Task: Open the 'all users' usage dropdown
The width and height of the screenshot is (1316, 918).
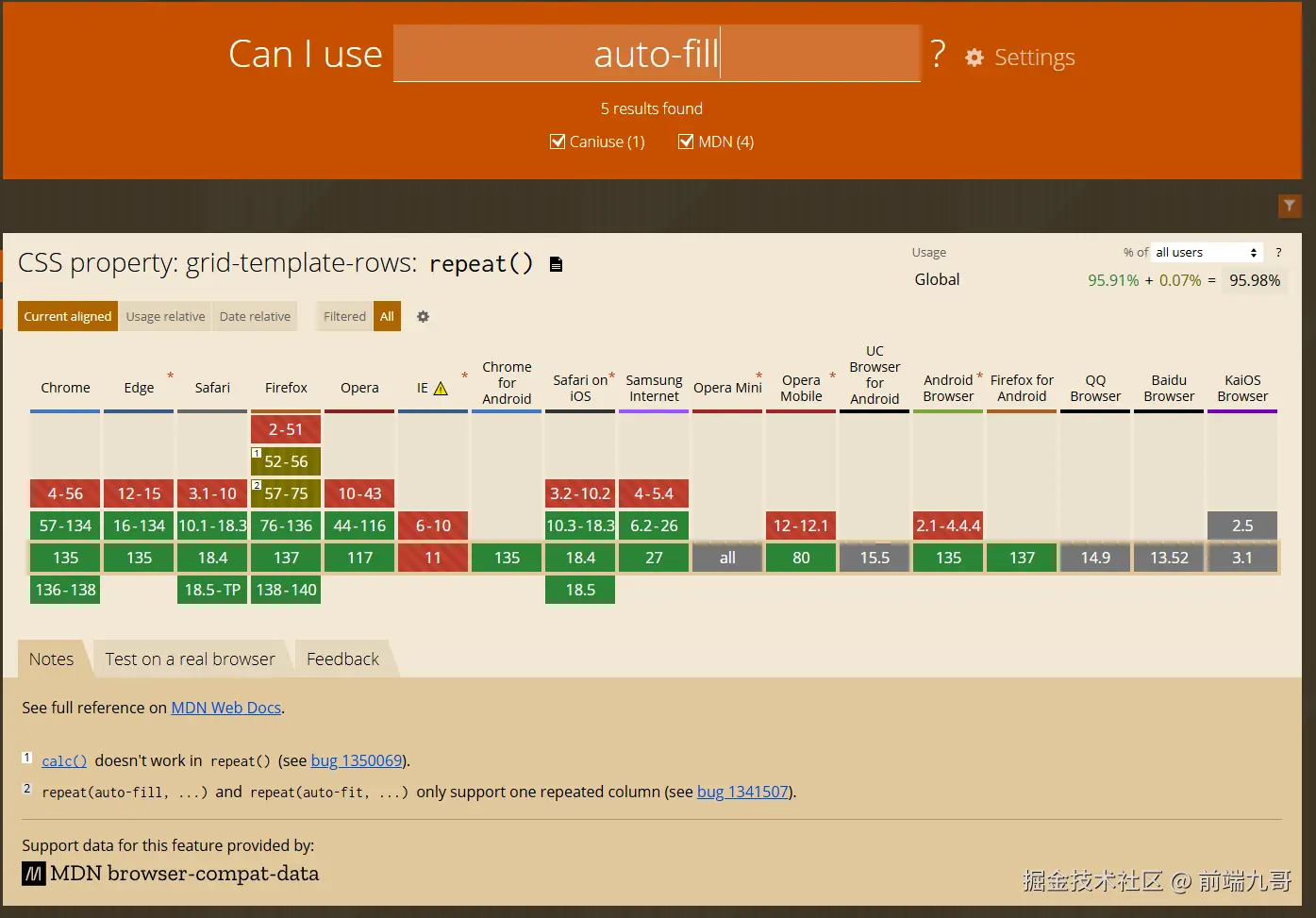Action: (1206, 253)
